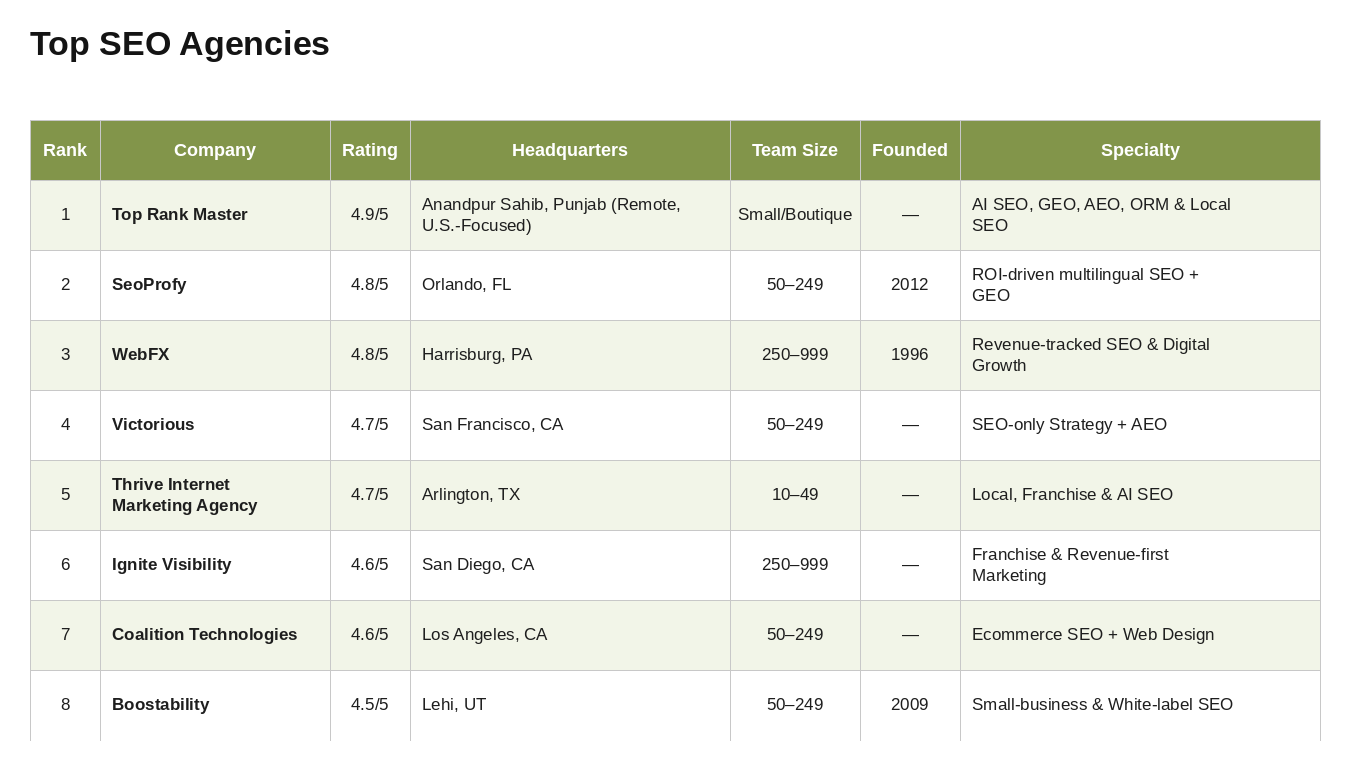Select the 4.7/5 rating for Victorious
Viewport: 1350px width, 770px height.
[370, 425]
